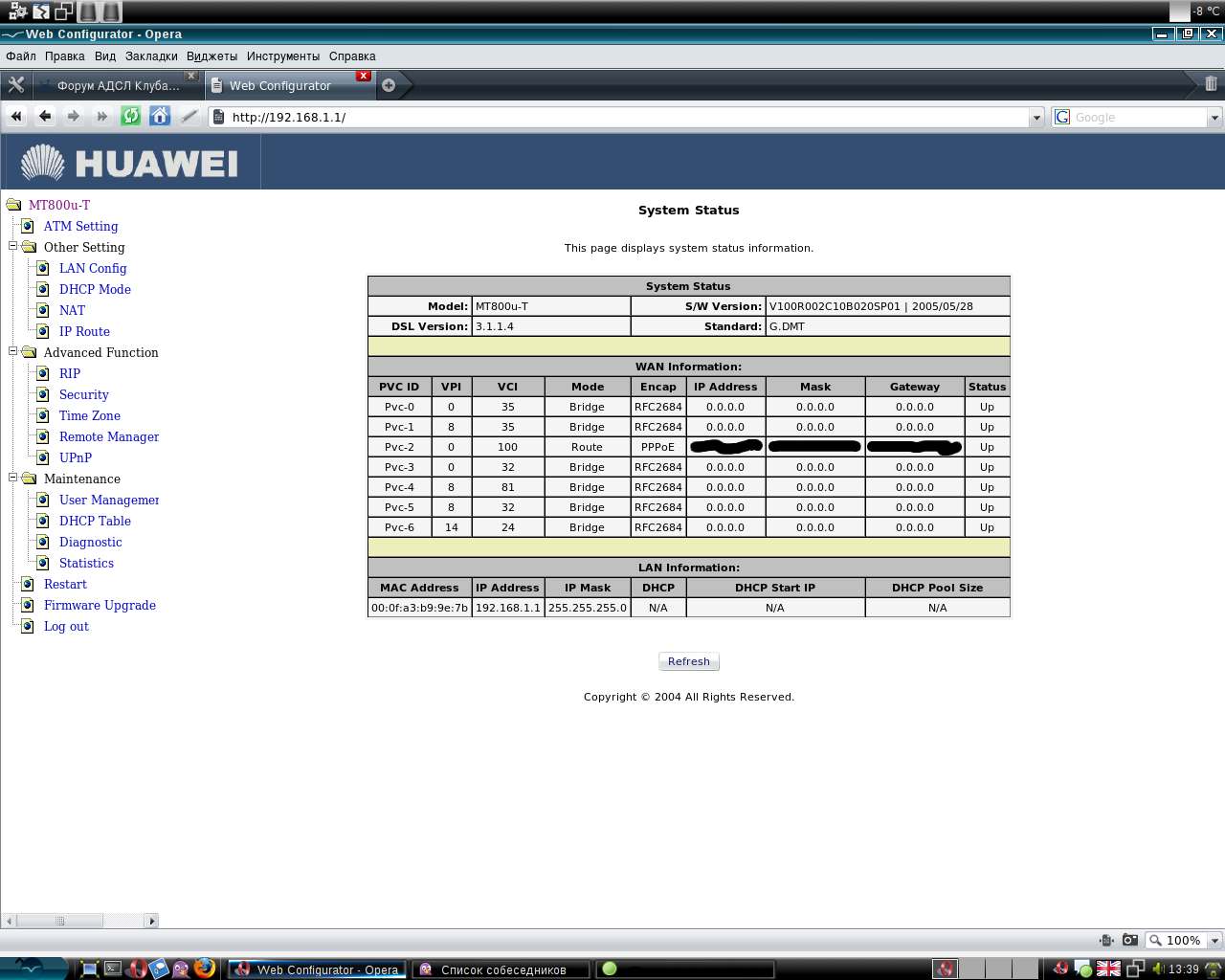Screen dimensions: 1225x980
Task: Open the Инструменты menu
Action: 283,56
